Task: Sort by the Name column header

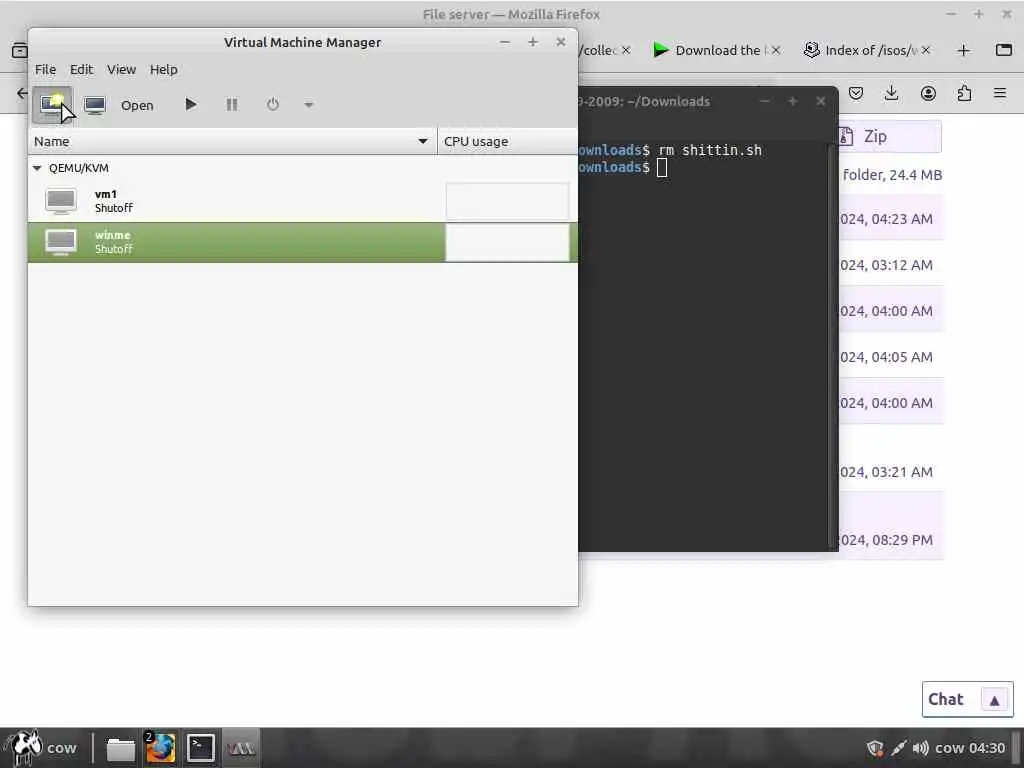Action: point(232,141)
